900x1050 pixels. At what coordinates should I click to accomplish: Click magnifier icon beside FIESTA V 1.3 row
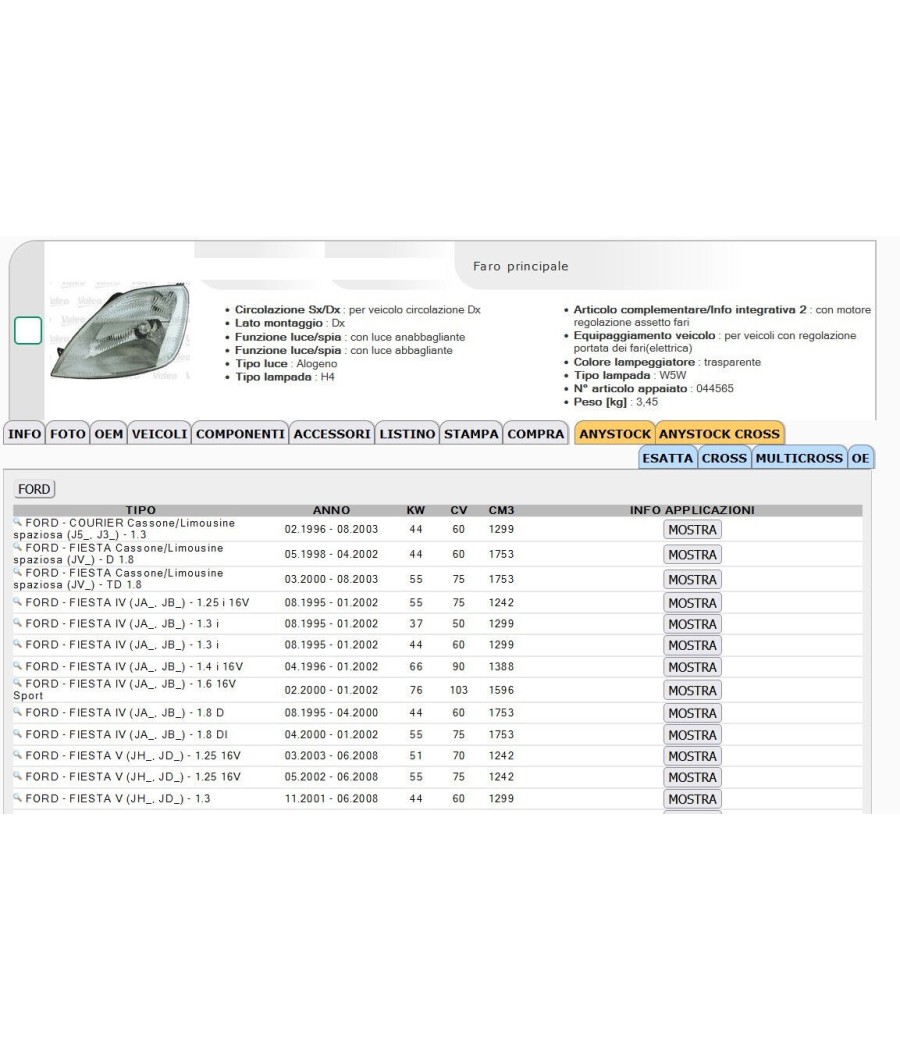(x=18, y=798)
